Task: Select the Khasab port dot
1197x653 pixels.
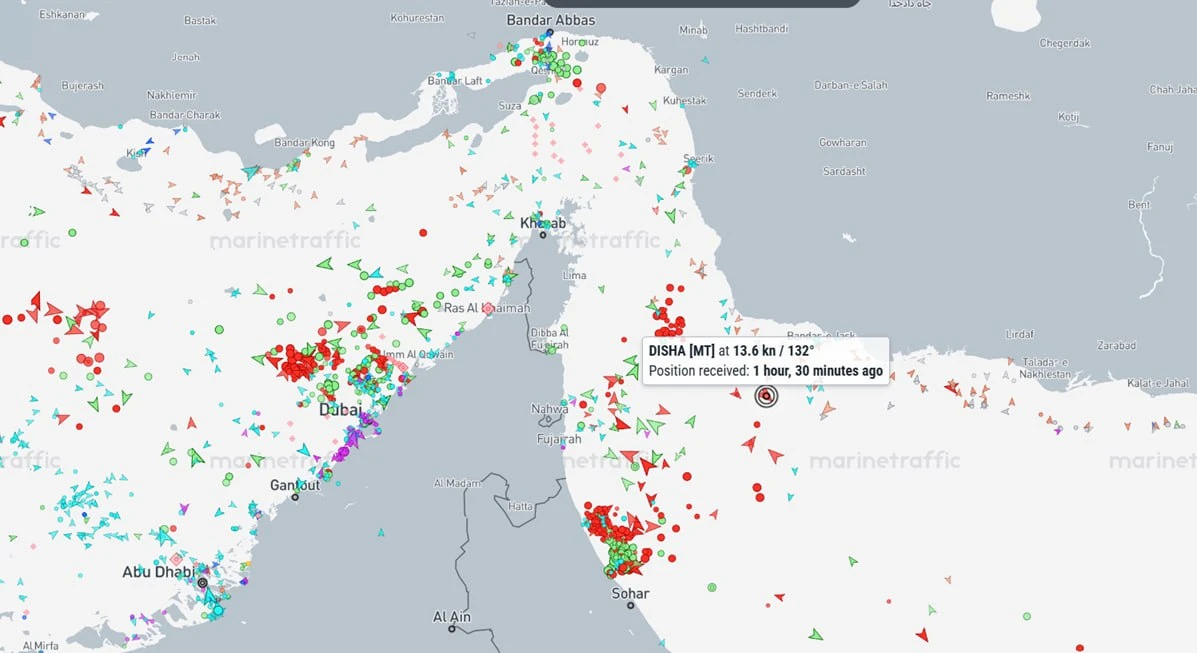Action: point(543,234)
